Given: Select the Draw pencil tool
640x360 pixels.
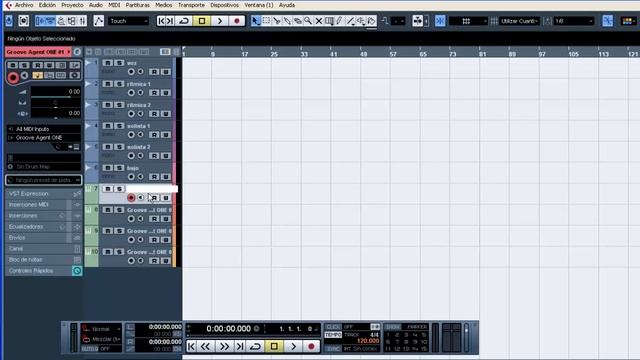Looking at the screenshot, I should pos(340,21).
